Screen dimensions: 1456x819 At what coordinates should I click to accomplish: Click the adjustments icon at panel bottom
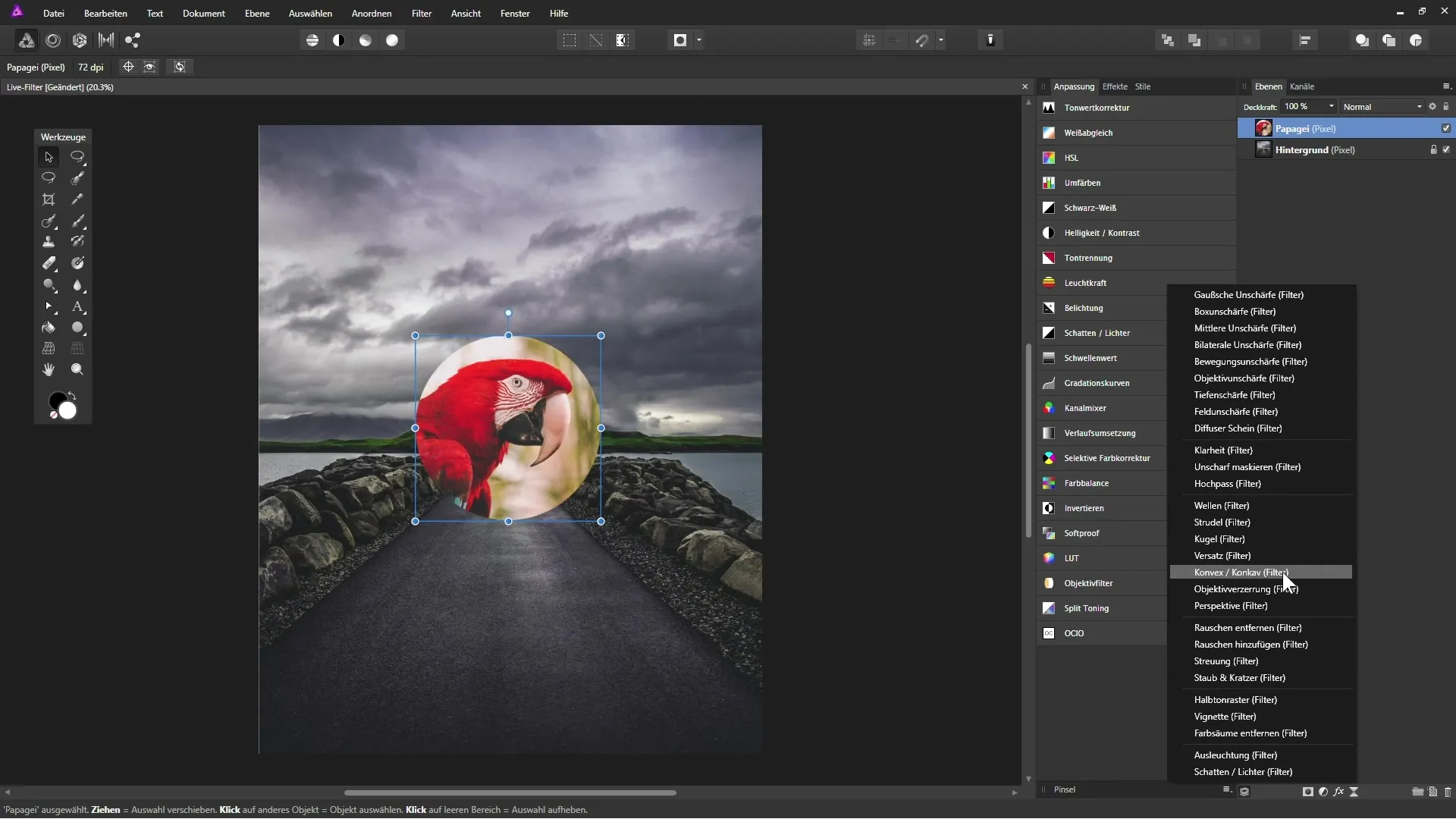tap(1323, 791)
